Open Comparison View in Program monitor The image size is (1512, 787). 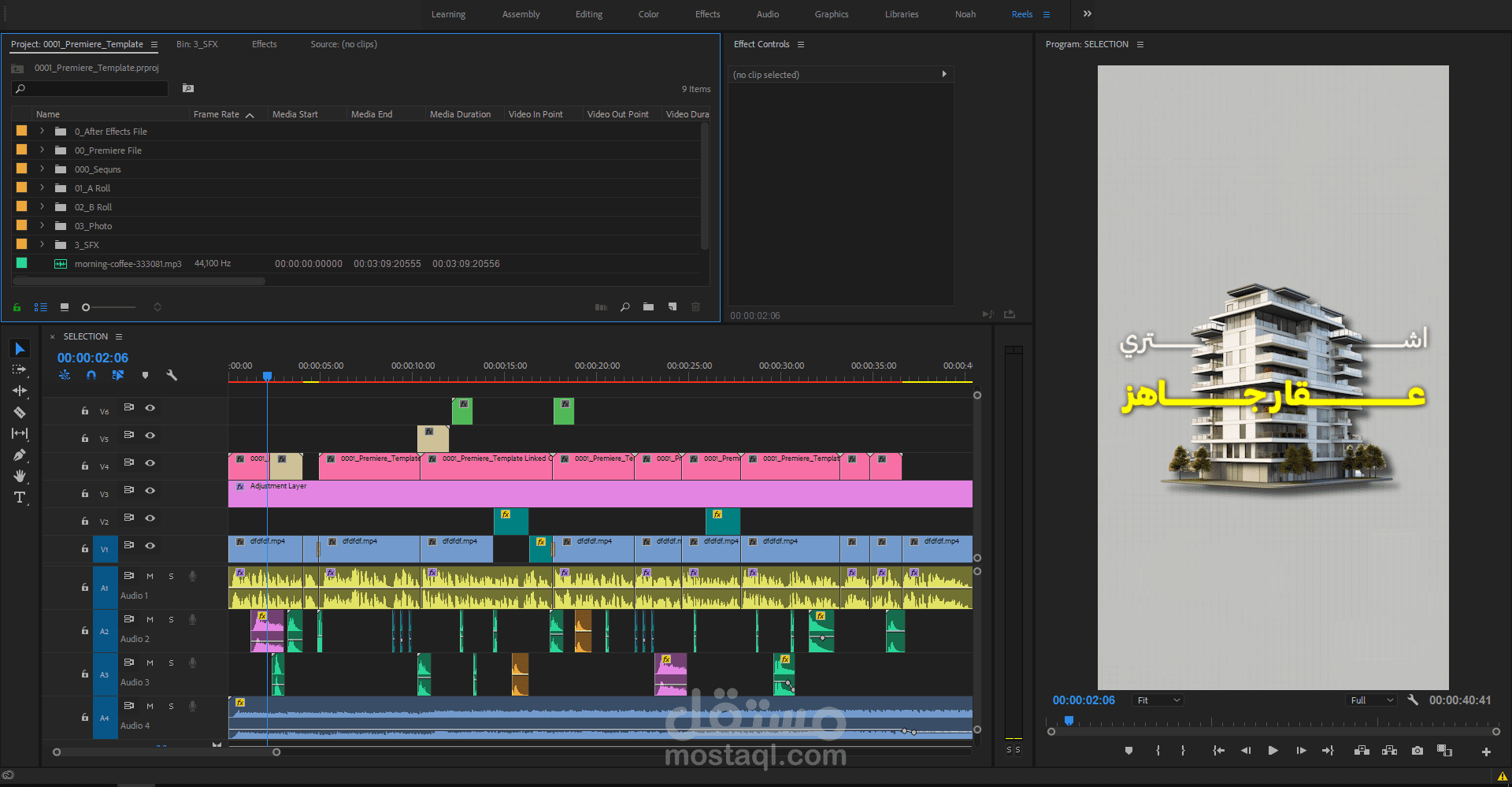[1444, 751]
